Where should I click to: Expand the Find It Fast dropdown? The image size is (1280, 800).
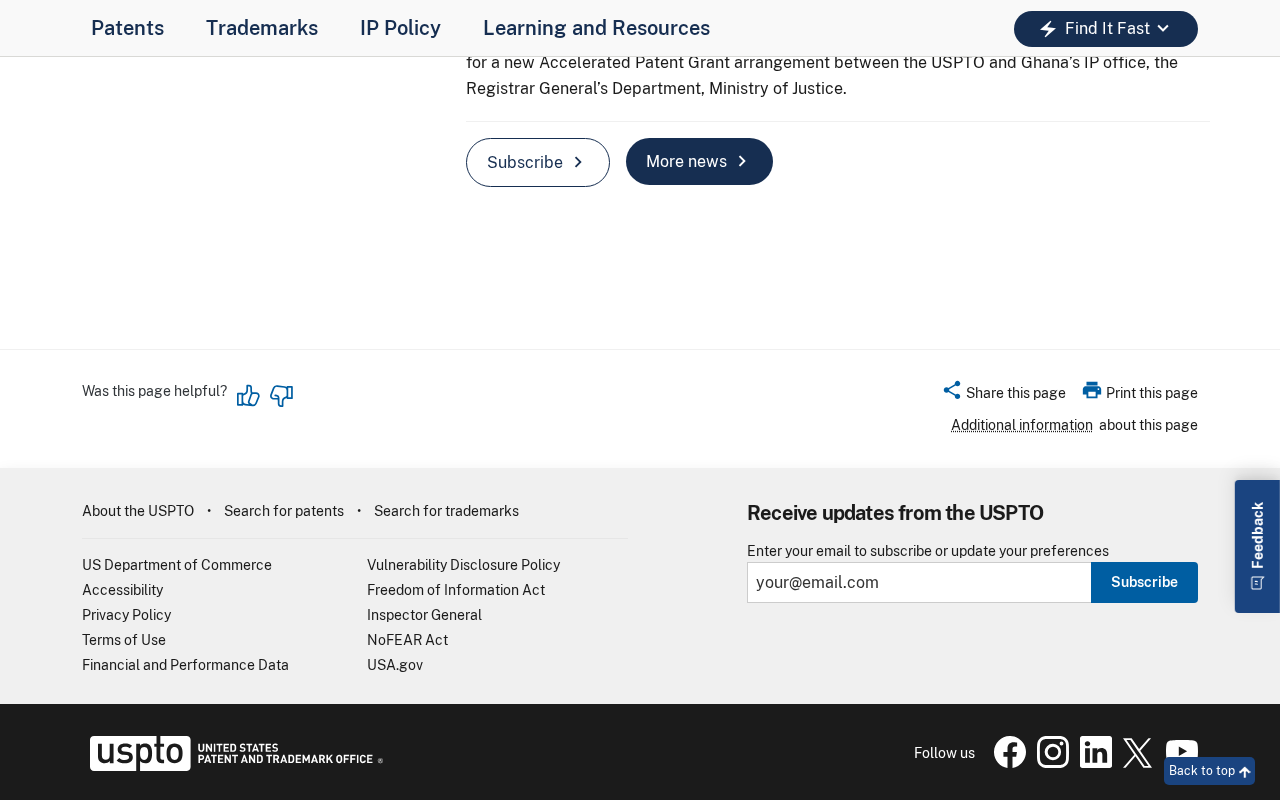[1106, 29]
